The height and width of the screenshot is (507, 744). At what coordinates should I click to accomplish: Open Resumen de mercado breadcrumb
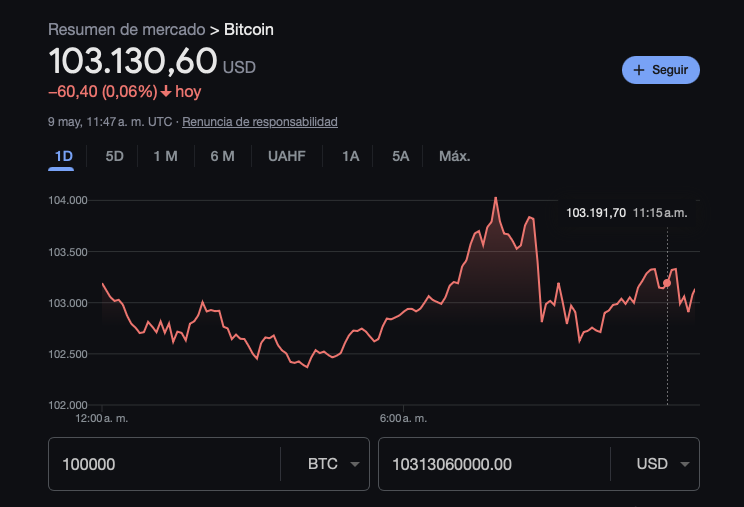coord(127,29)
